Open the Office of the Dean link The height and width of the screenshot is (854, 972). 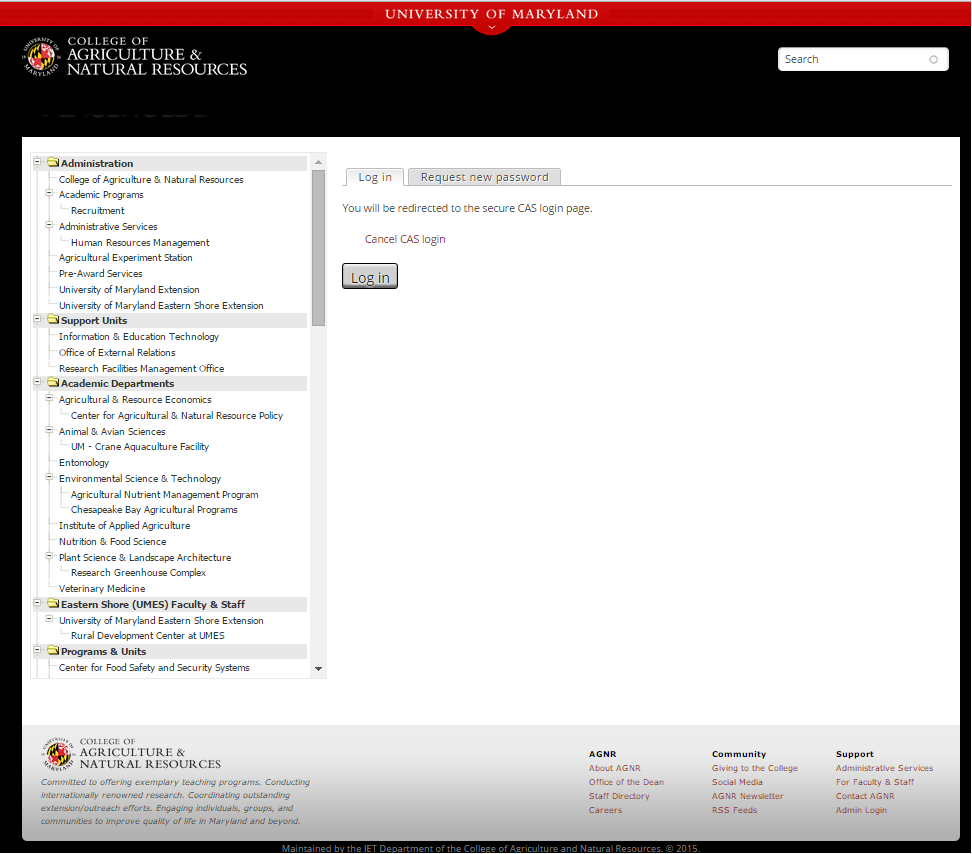626,783
